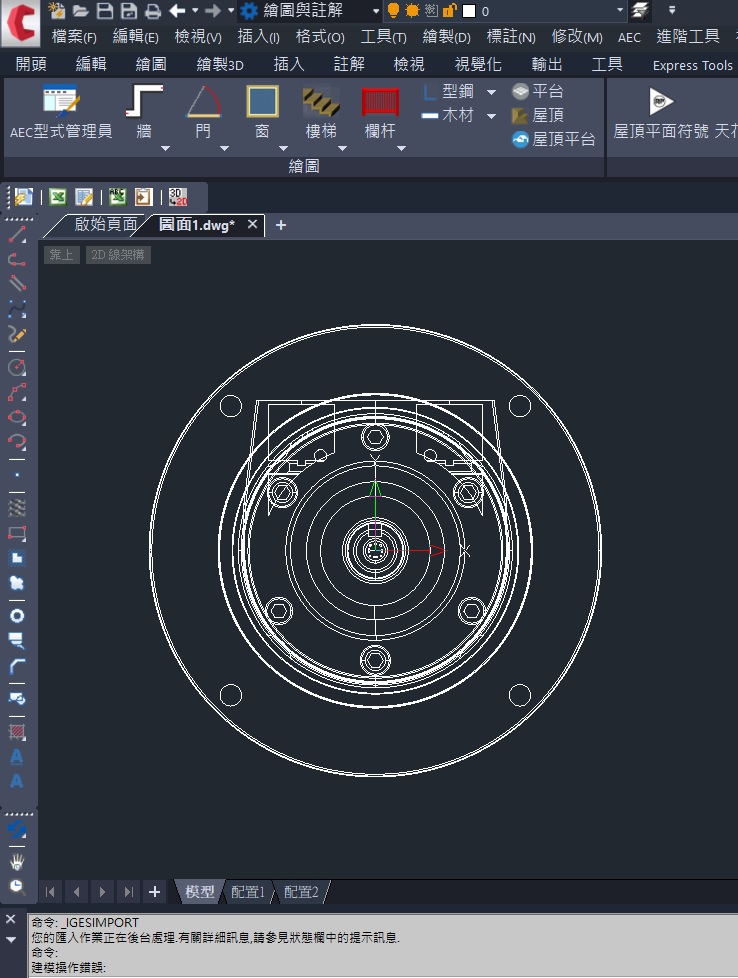Open the redo history dropdown arrow
The width and height of the screenshot is (738, 978).
[x=231, y=11]
